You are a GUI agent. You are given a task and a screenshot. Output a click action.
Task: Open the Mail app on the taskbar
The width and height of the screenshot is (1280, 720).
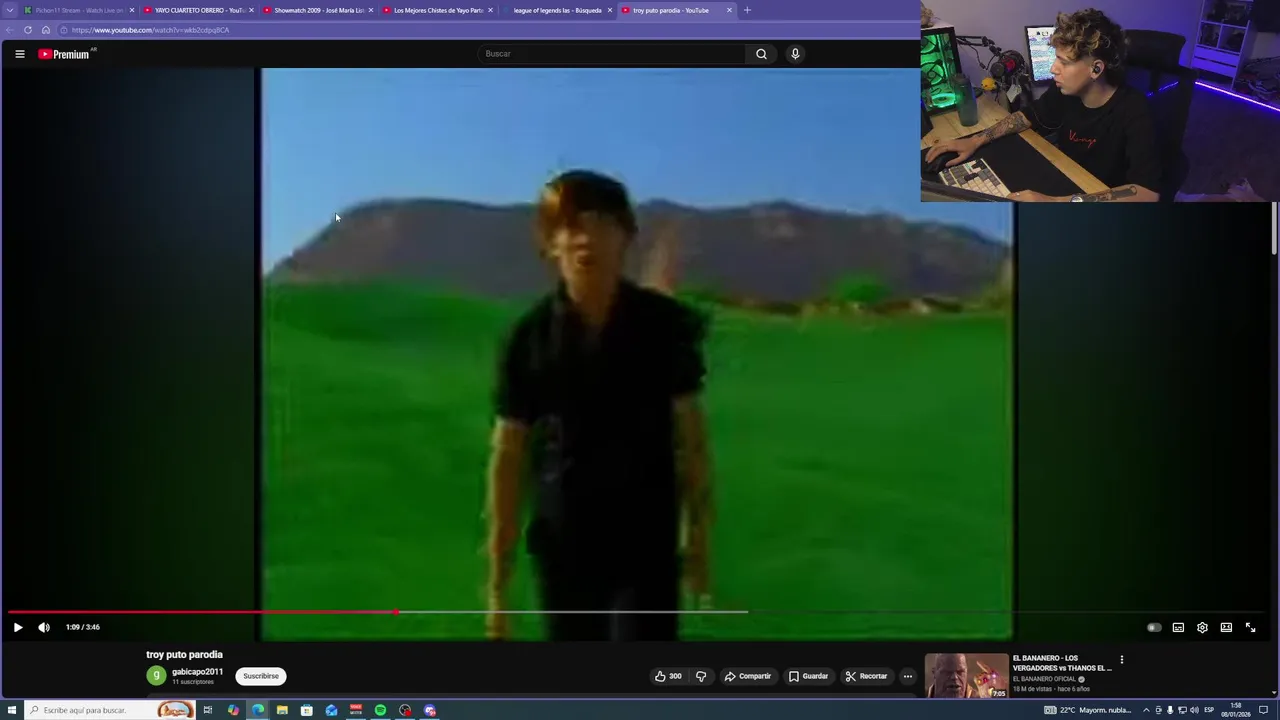(x=331, y=710)
